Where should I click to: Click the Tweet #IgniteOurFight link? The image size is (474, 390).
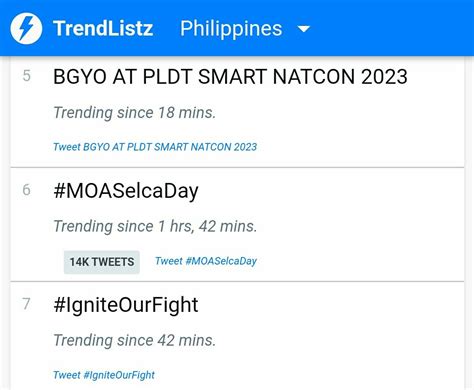point(104,375)
